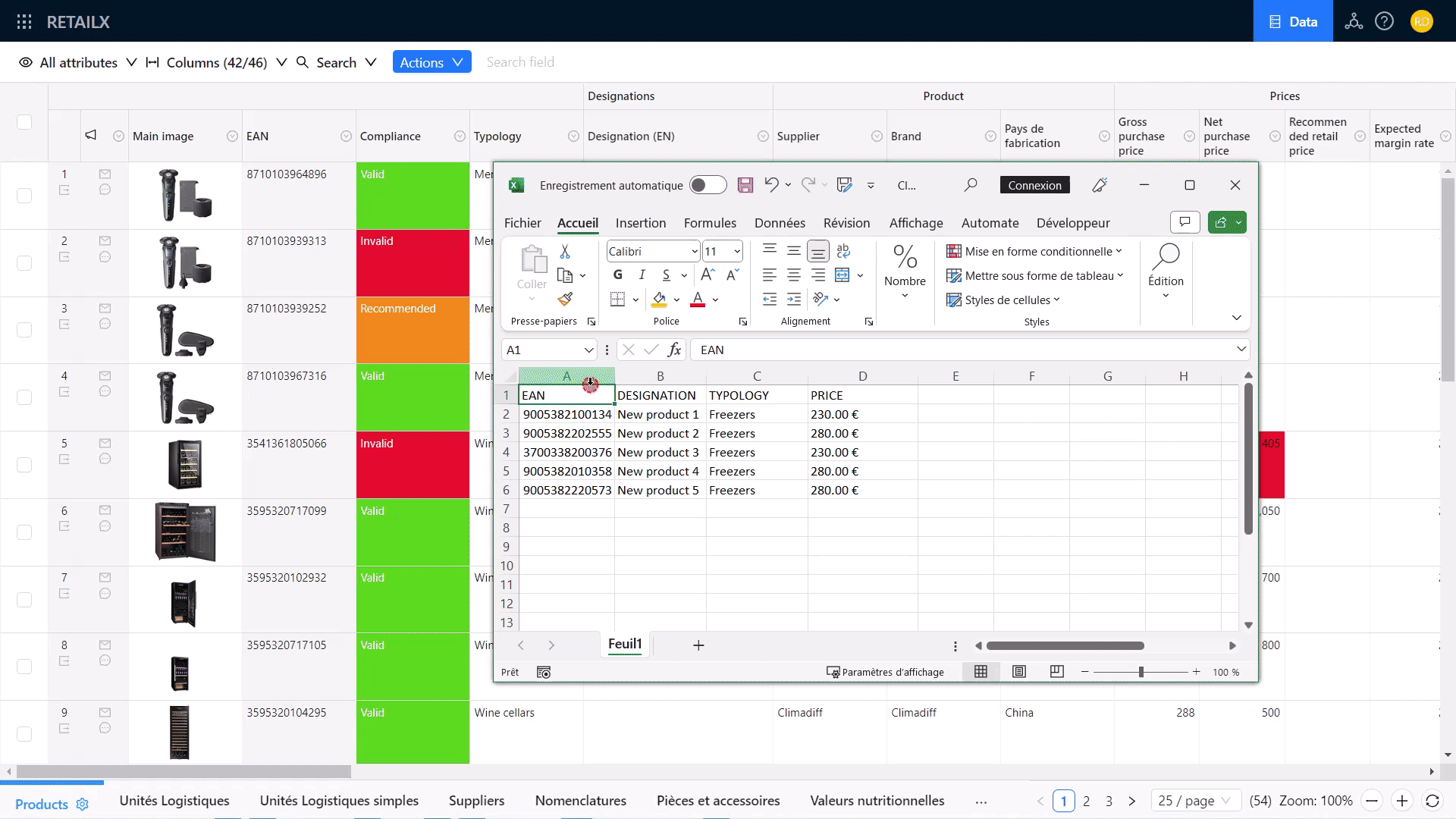The width and height of the screenshot is (1456, 819).
Task: Click the refresh icon at bottom right
Action: tap(1432, 801)
